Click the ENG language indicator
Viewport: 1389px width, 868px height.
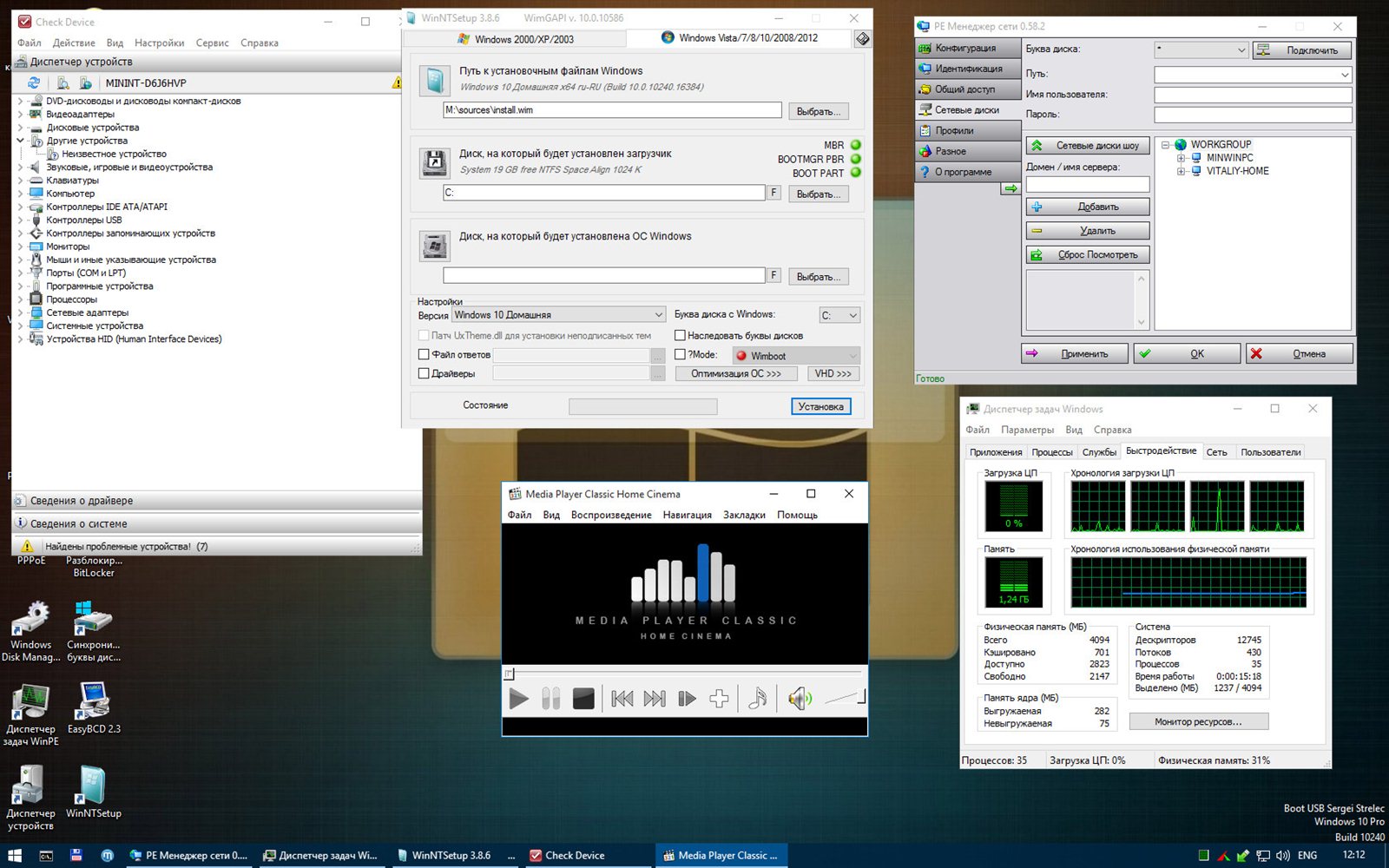tap(1307, 855)
